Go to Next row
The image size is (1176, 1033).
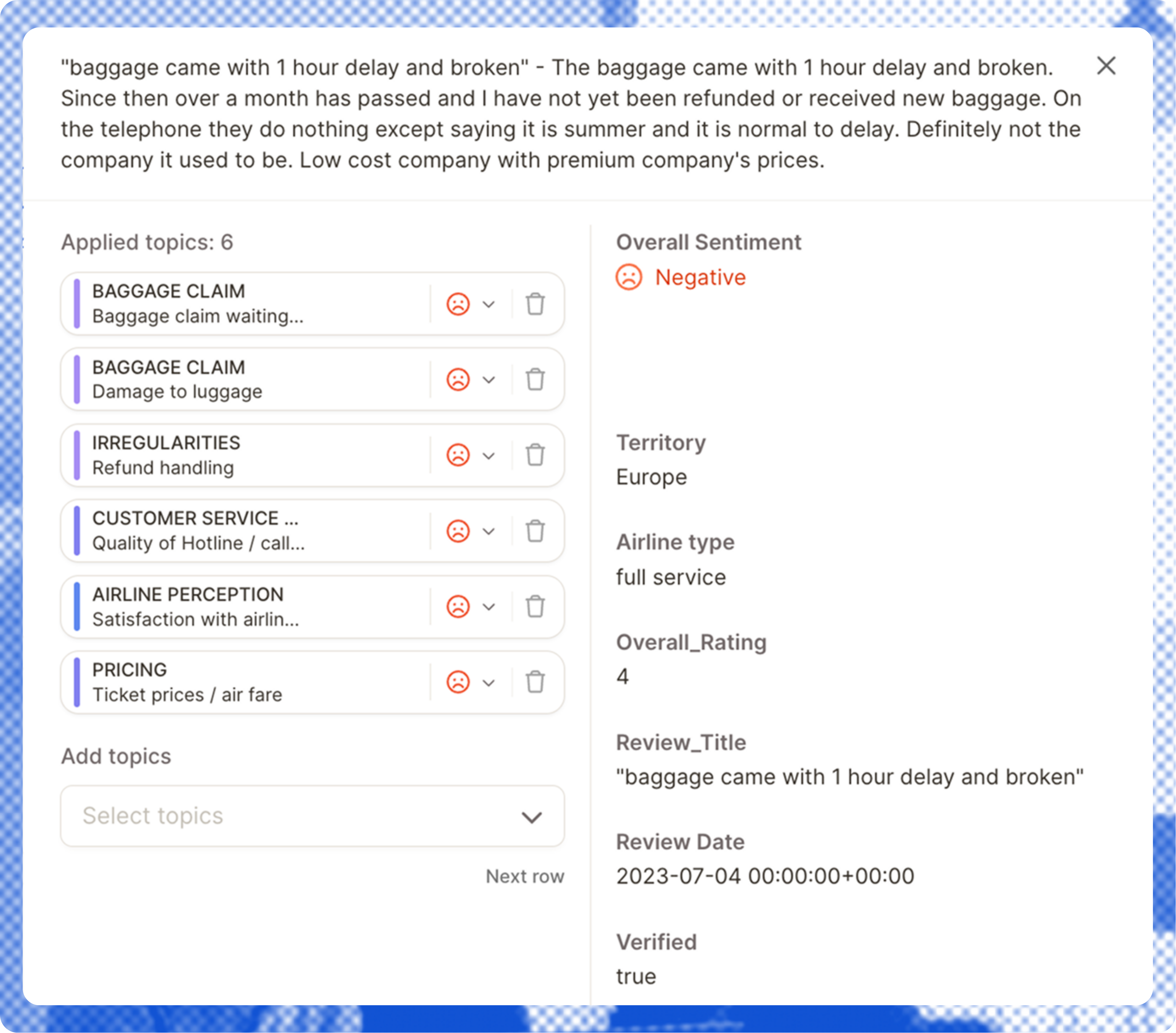pos(525,876)
